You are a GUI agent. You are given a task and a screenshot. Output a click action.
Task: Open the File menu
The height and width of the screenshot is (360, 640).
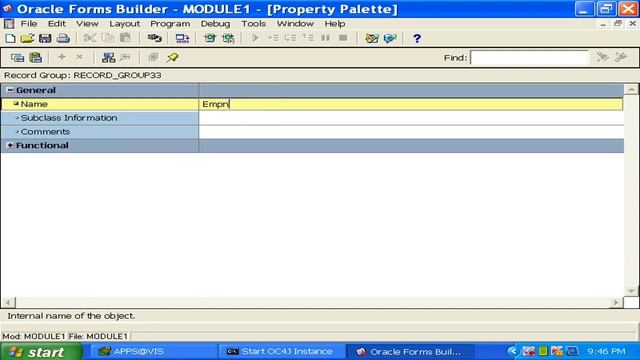[29, 24]
